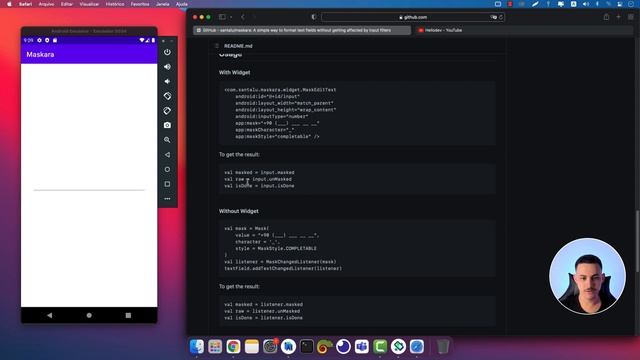Viewport: 640px width, 360px height.
Task: Click the With Widget heading
Action: [234, 72]
